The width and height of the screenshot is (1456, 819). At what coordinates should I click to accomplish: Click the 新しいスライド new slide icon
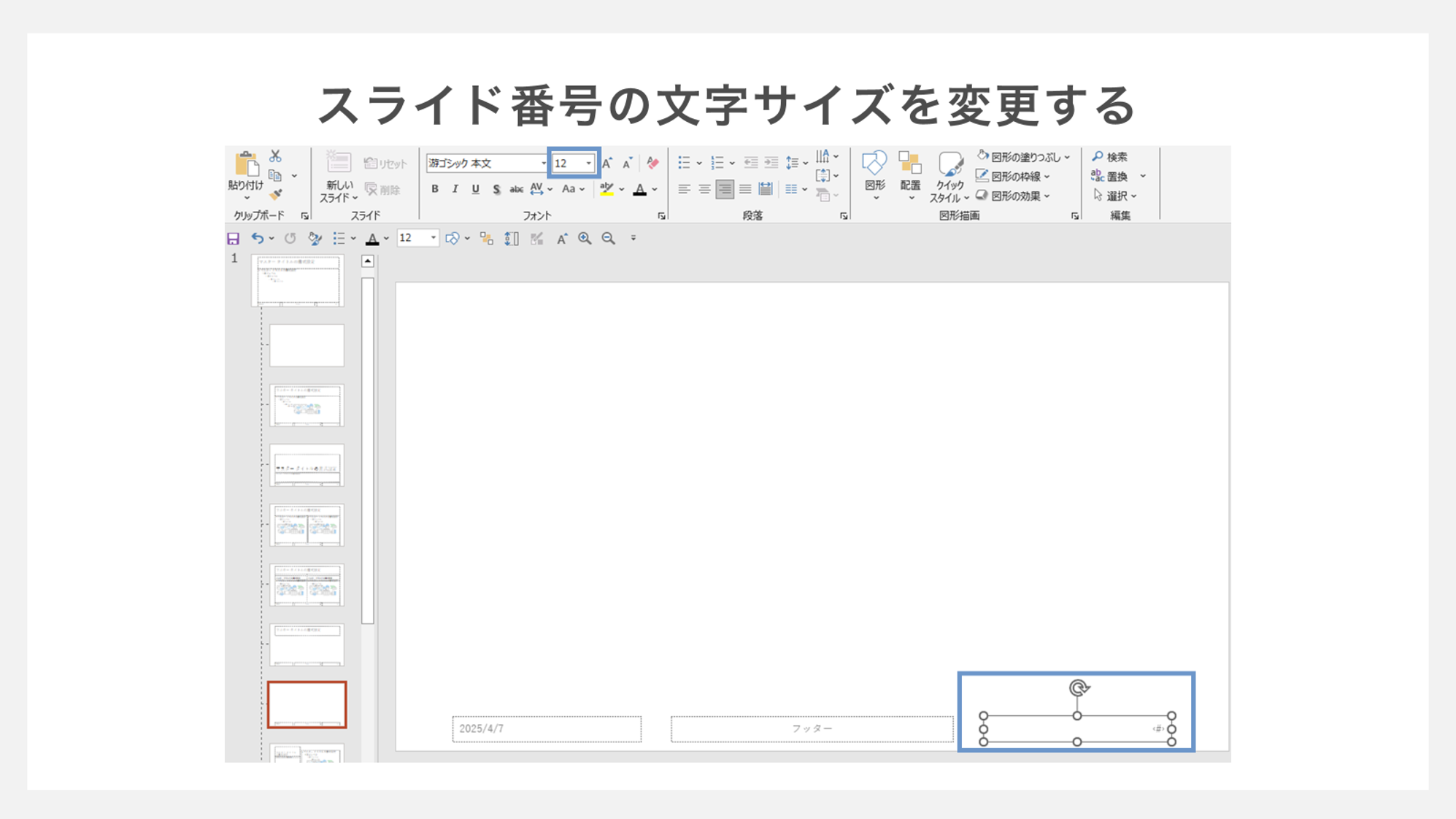[338, 162]
